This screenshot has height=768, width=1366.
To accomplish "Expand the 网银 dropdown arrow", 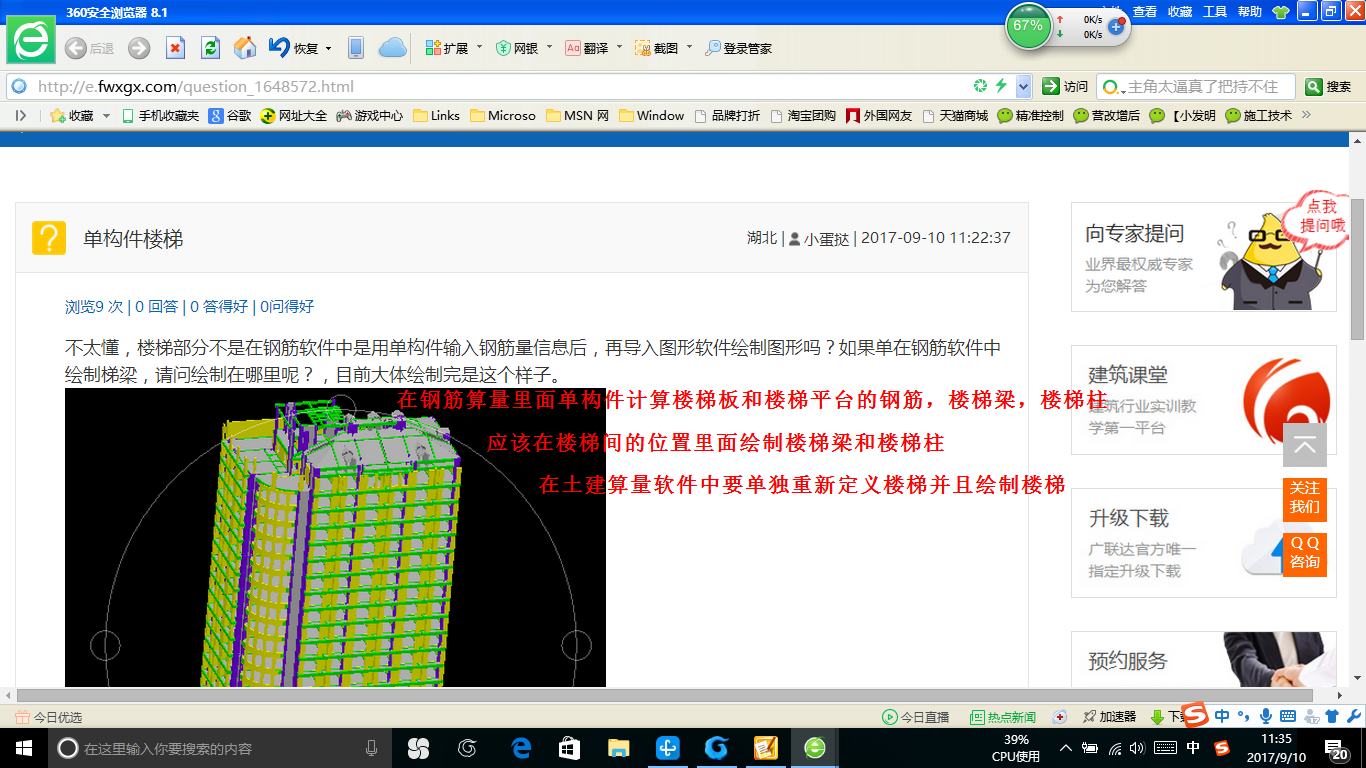I will pyautogui.click(x=549, y=47).
